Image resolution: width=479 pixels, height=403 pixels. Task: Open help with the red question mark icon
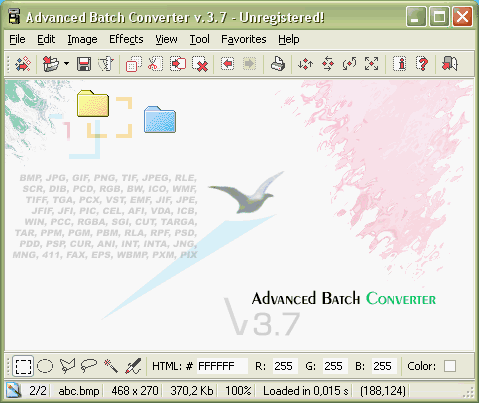tap(422, 64)
